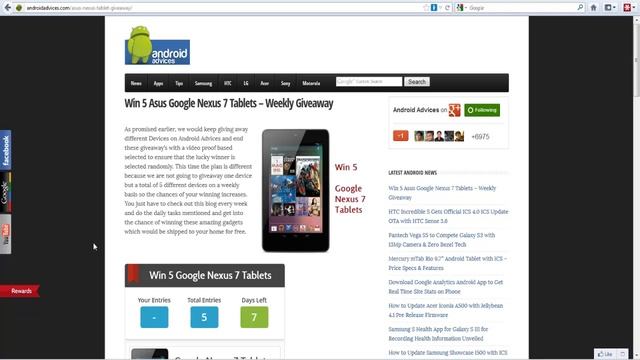Go to the browser home page icon
This screenshot has width=640, height=360.
(593, 8)
